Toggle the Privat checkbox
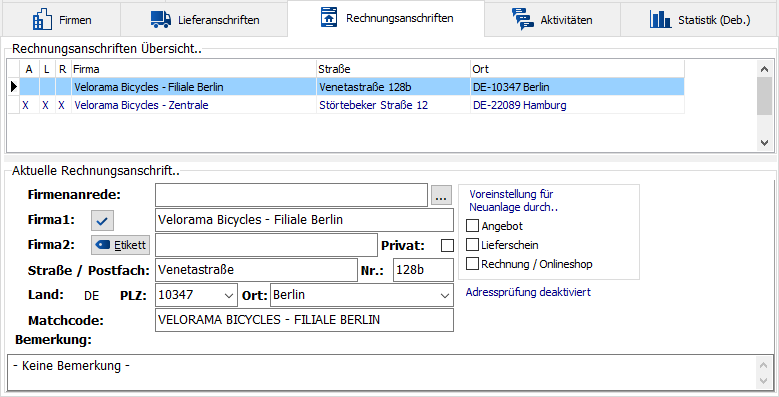The image size is (779, 397). [447, 245]
